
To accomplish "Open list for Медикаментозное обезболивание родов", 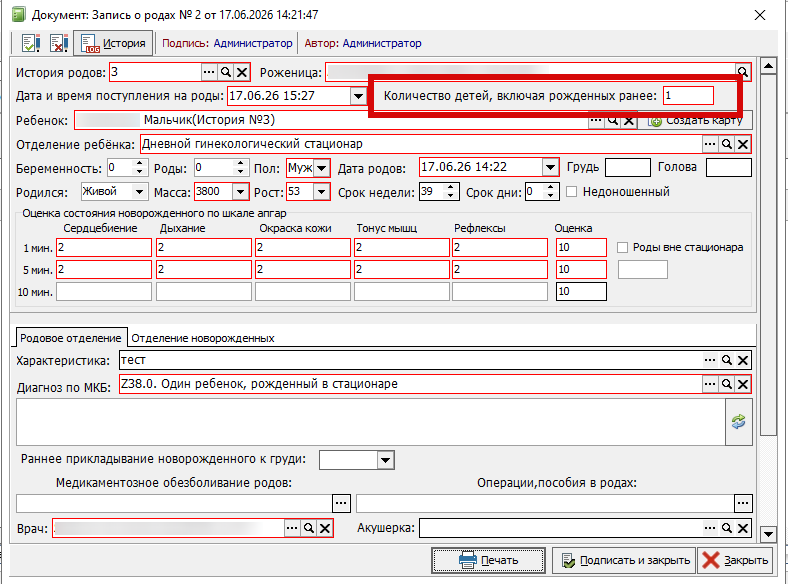I will [x=342, y=503].
